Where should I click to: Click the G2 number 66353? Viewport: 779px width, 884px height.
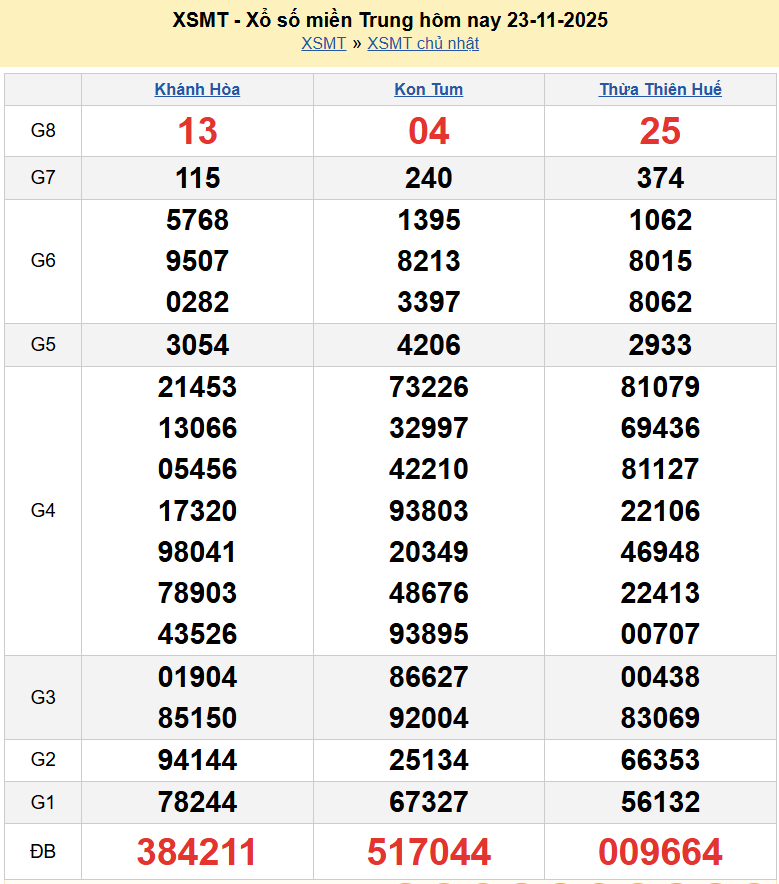coord(660,760)
